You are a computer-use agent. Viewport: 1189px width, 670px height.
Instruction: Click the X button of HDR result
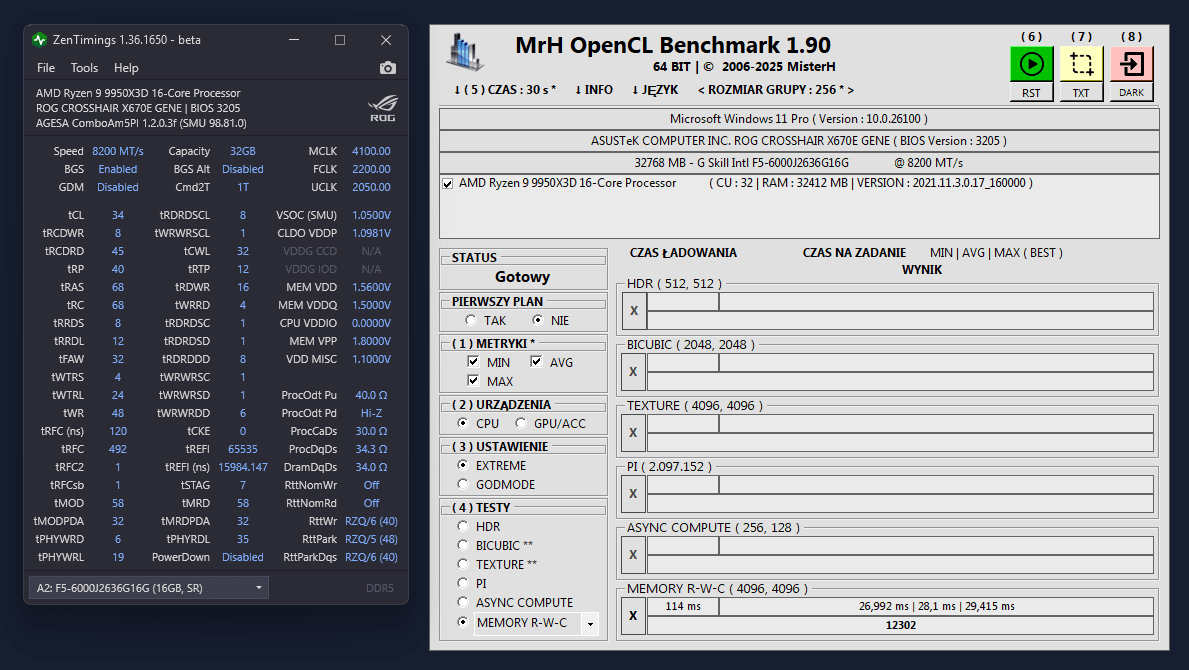(634, 310)
